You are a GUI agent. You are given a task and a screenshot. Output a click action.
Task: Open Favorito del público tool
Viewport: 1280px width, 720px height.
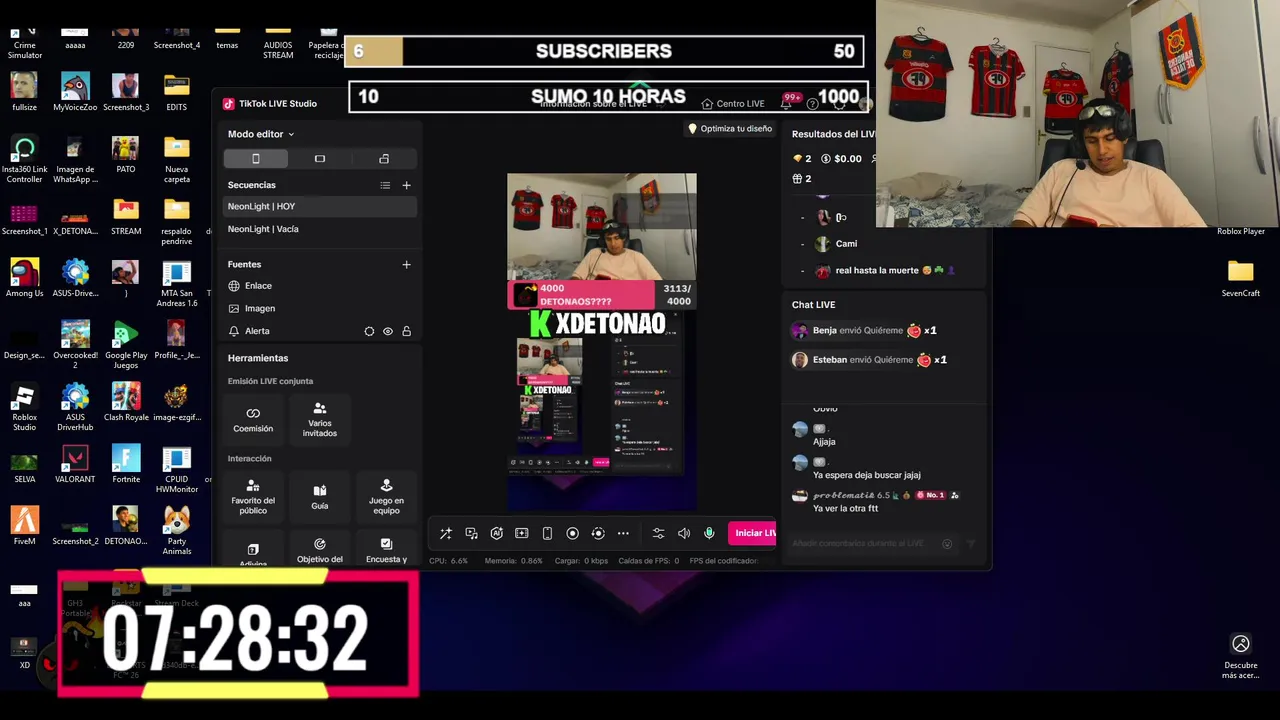tap(253, 497)
